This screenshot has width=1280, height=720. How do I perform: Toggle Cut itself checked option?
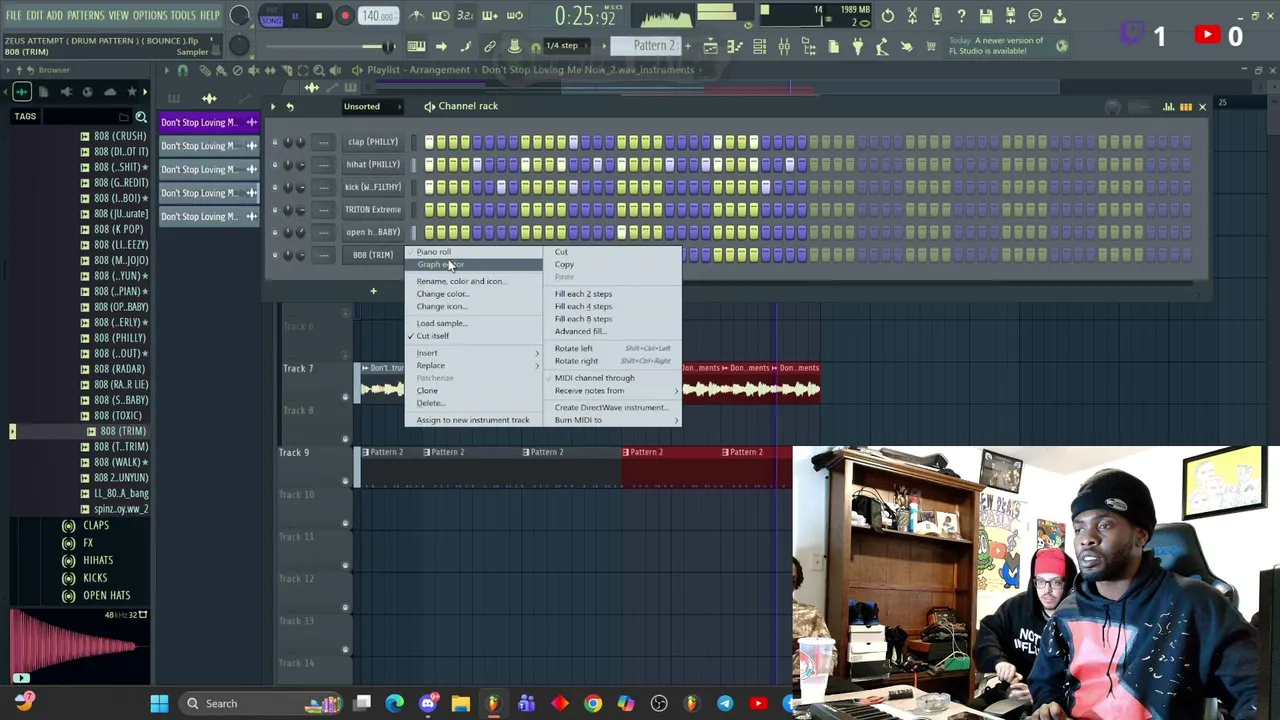(x=432, y=336)
